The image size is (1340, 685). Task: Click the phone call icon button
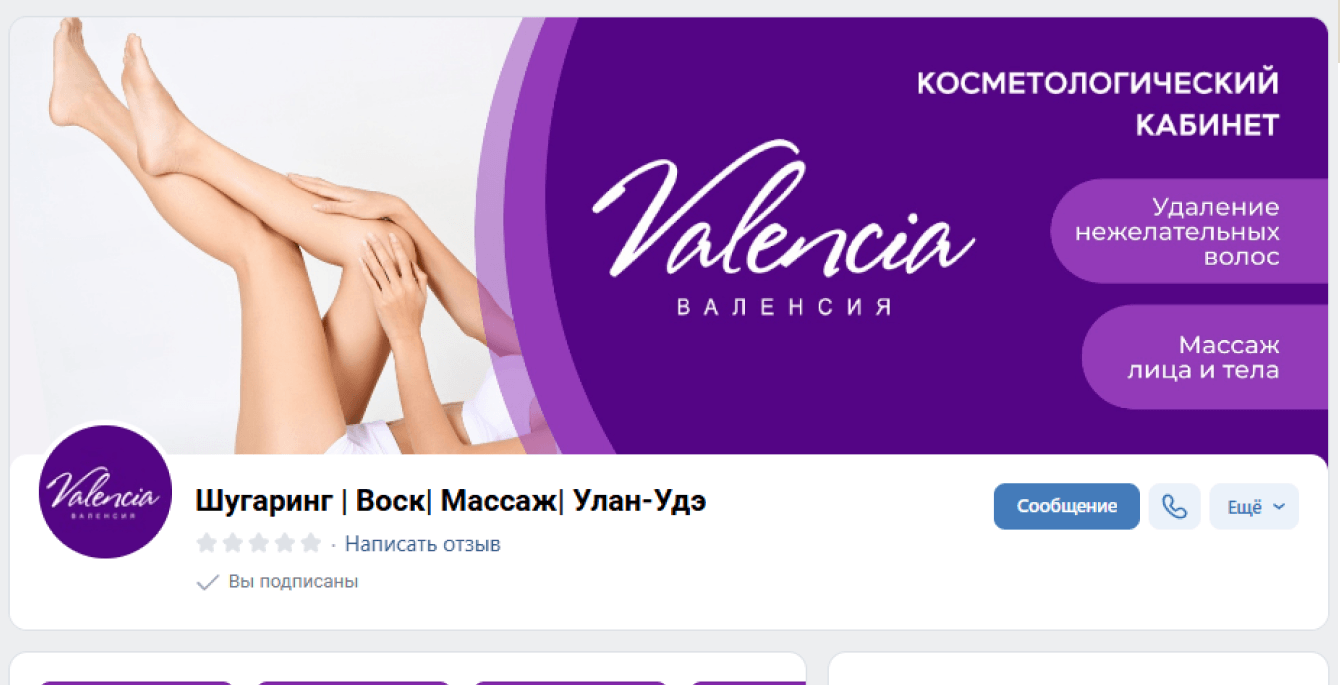[x=1174, y=507]
